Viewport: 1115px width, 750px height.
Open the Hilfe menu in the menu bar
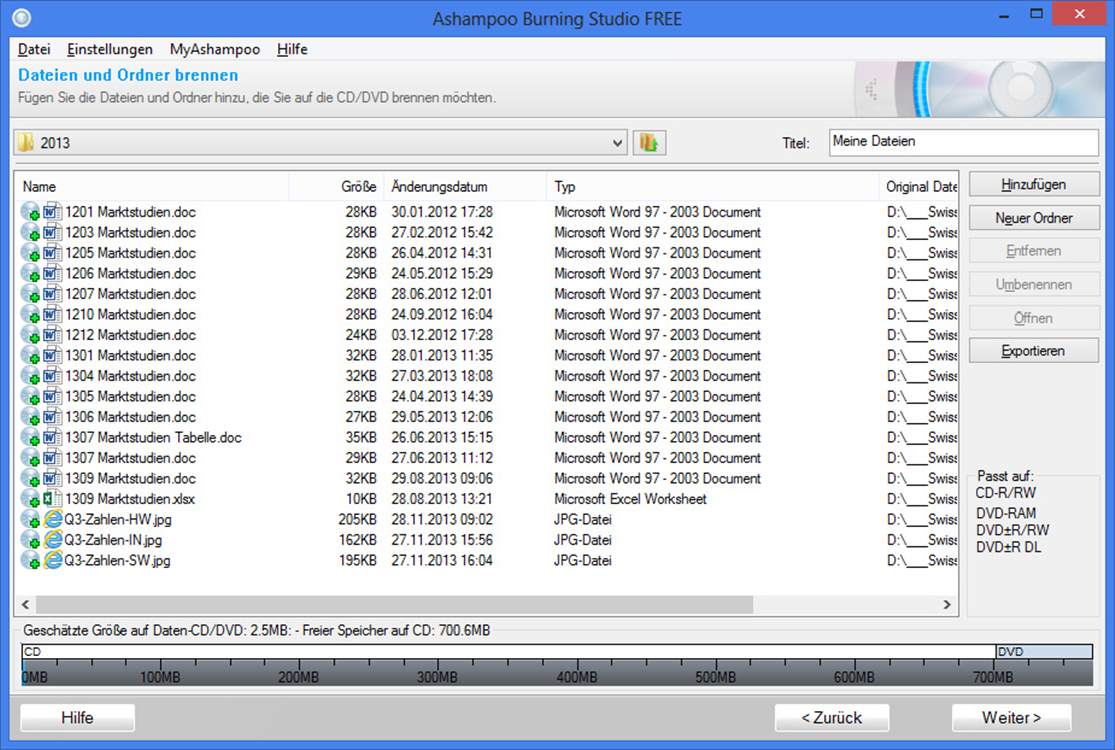point(292,49)
